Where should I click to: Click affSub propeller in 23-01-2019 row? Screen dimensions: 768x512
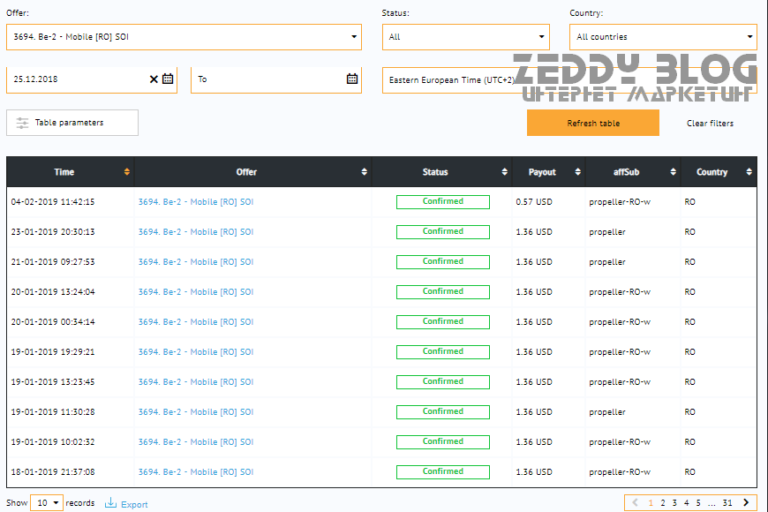pyautogui.click(x=607, y=232)
